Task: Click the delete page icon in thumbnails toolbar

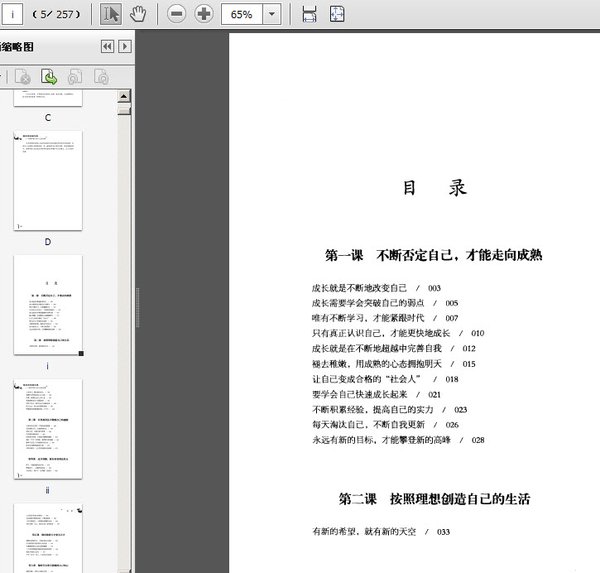Action: pos(23,77)
